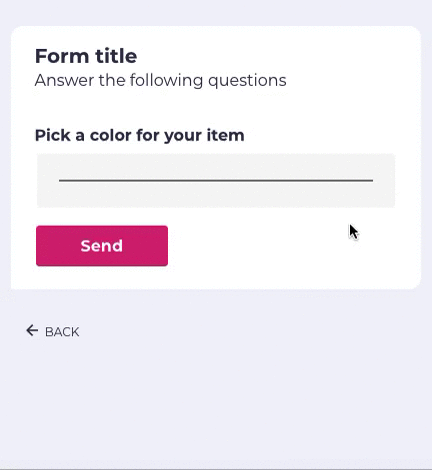Click the white card area above the heading

pos(216,36)
